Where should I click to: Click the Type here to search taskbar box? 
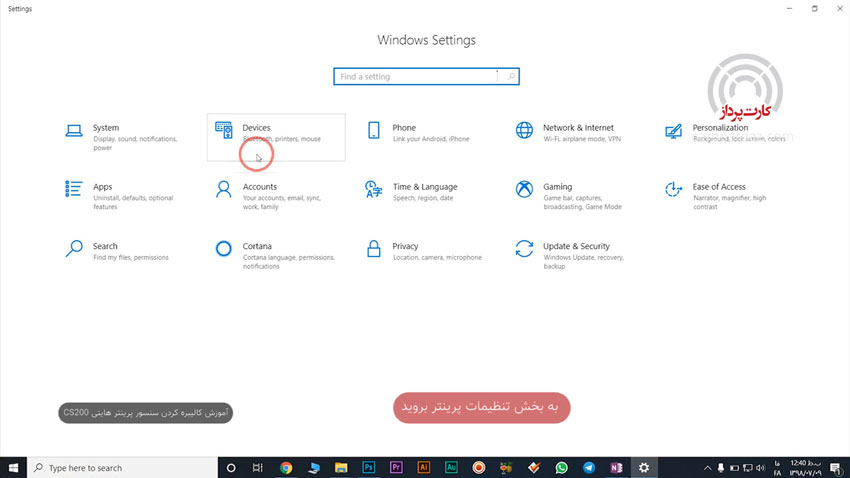point(123,468)
